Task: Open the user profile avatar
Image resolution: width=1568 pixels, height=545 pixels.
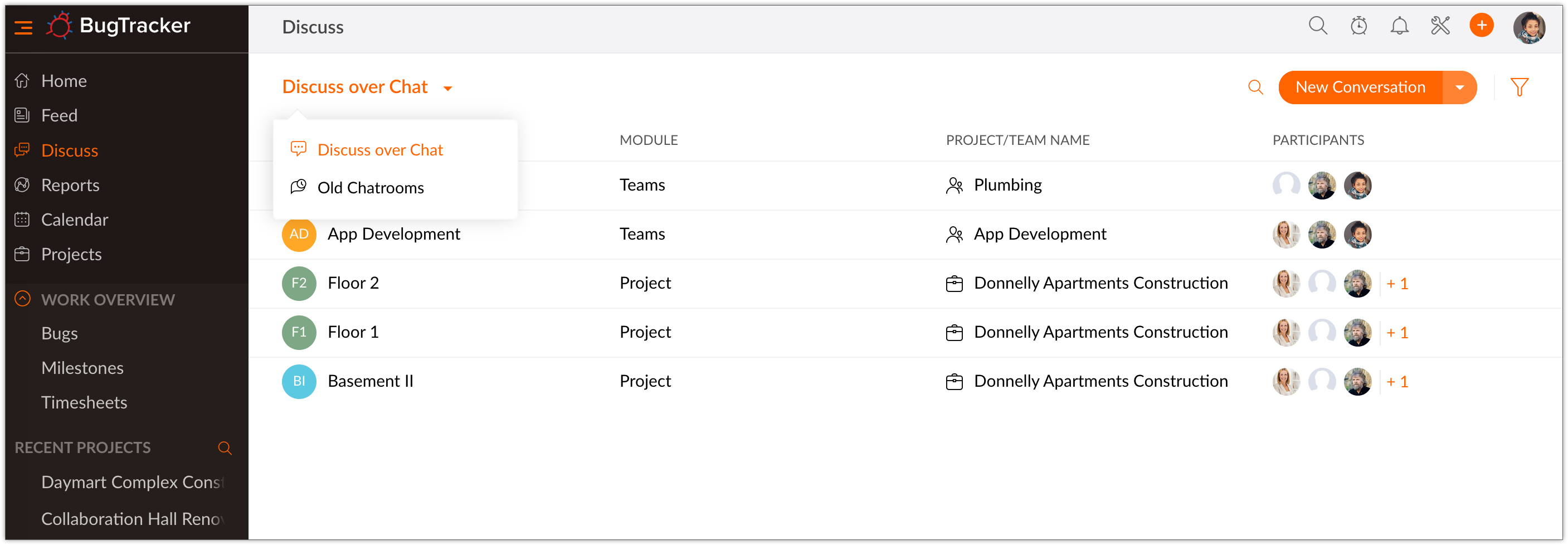Action: click(1529, 27)
